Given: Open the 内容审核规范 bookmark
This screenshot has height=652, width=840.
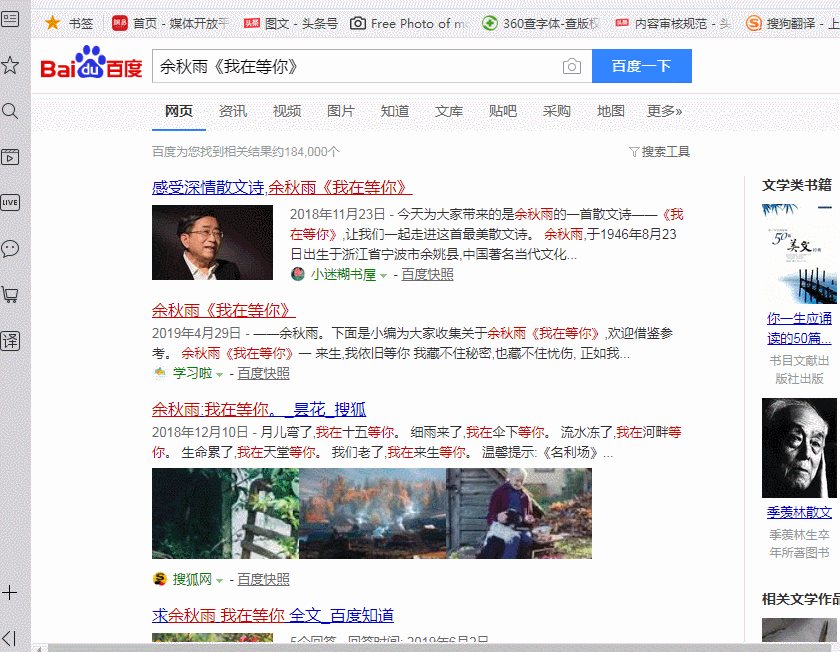Looking at the screenshot, I should pos(673,24).
